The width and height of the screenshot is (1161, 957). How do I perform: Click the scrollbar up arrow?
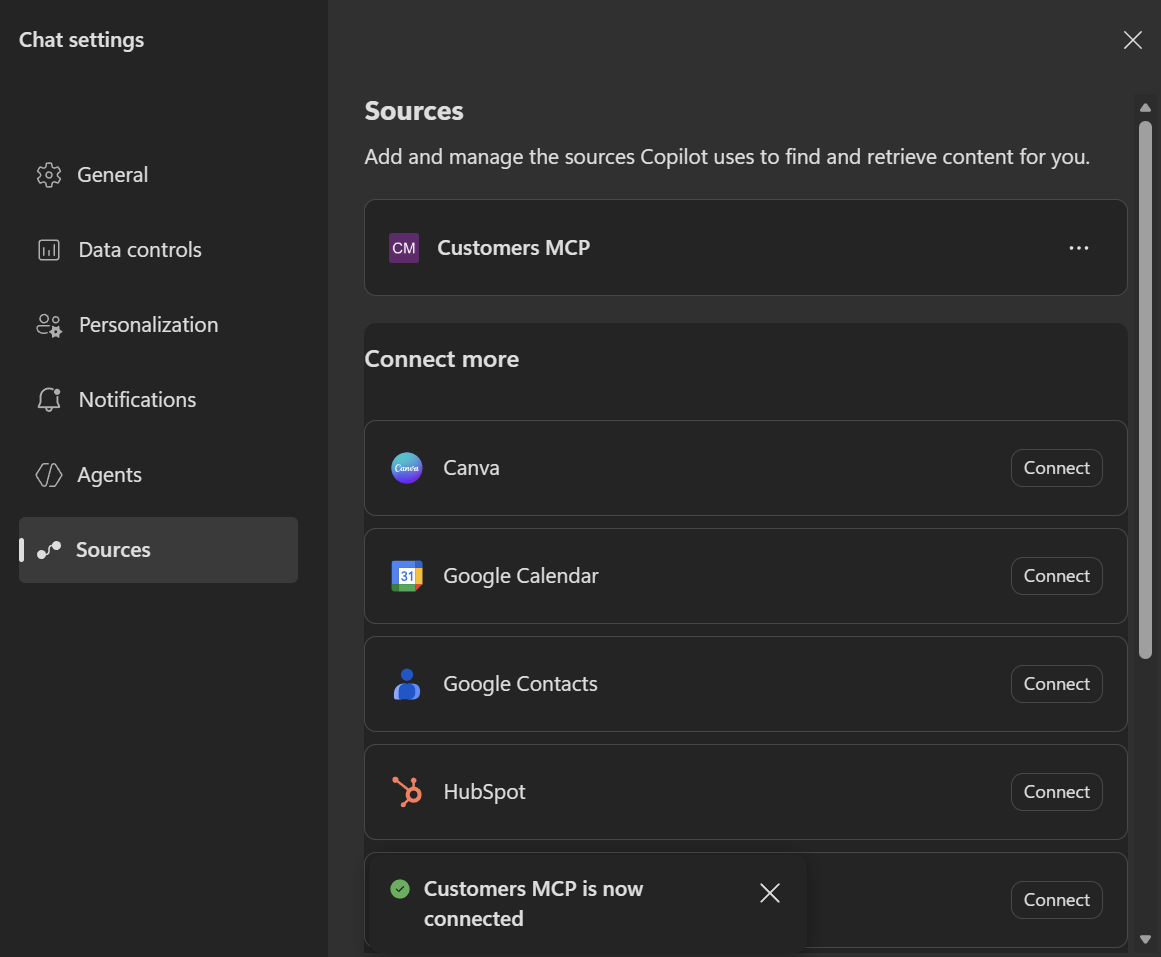pos(1145,107)
